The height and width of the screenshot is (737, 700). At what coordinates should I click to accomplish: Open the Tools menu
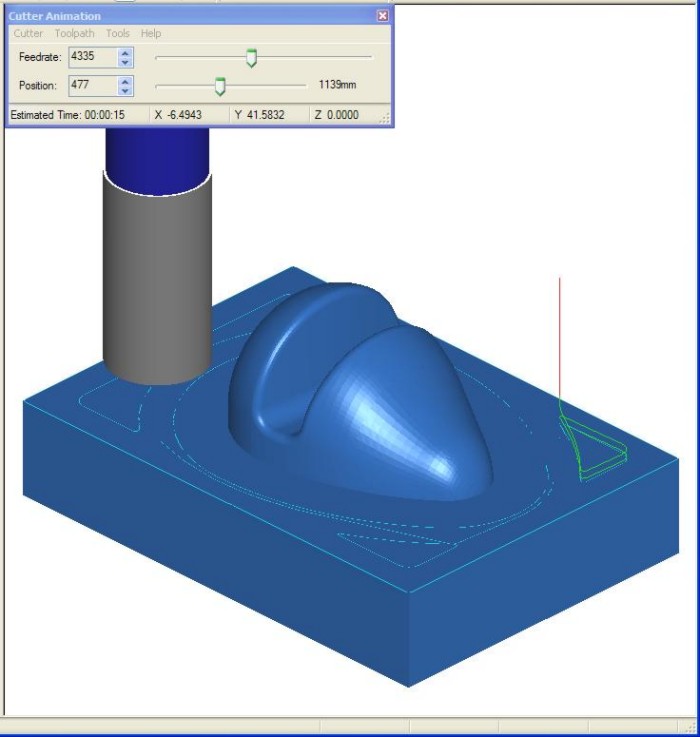118,33
